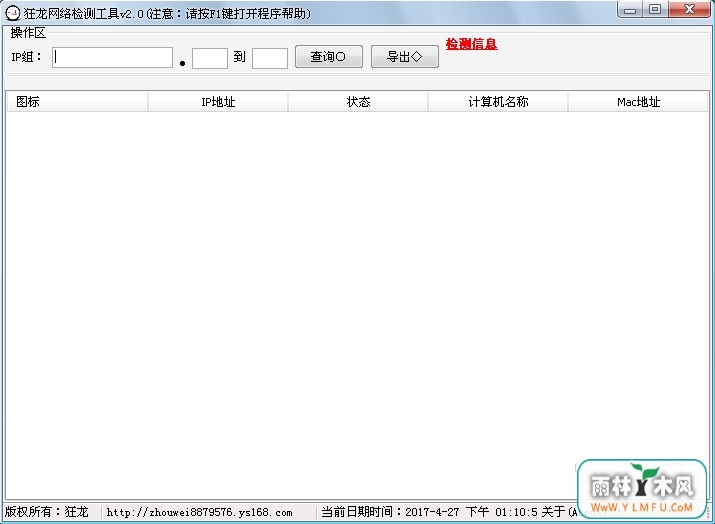Start the scan with the 查询 button

pos(329,57)
